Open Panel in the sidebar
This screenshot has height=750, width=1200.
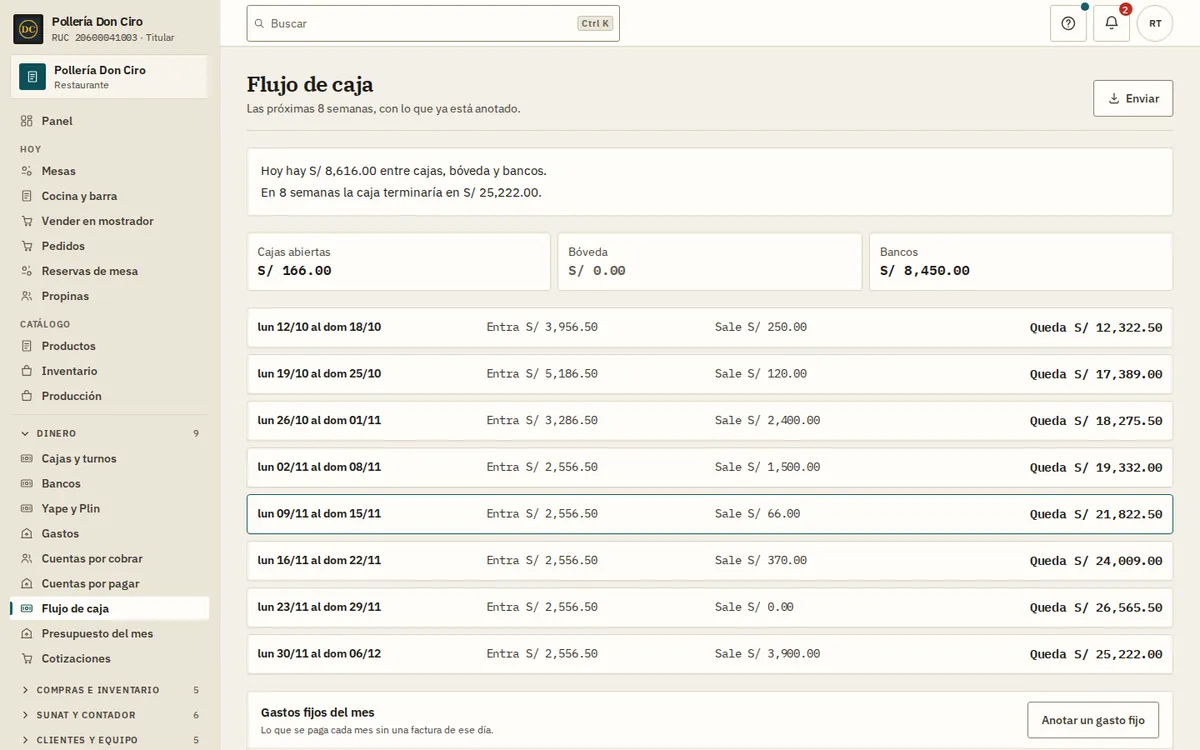[110, 121]
